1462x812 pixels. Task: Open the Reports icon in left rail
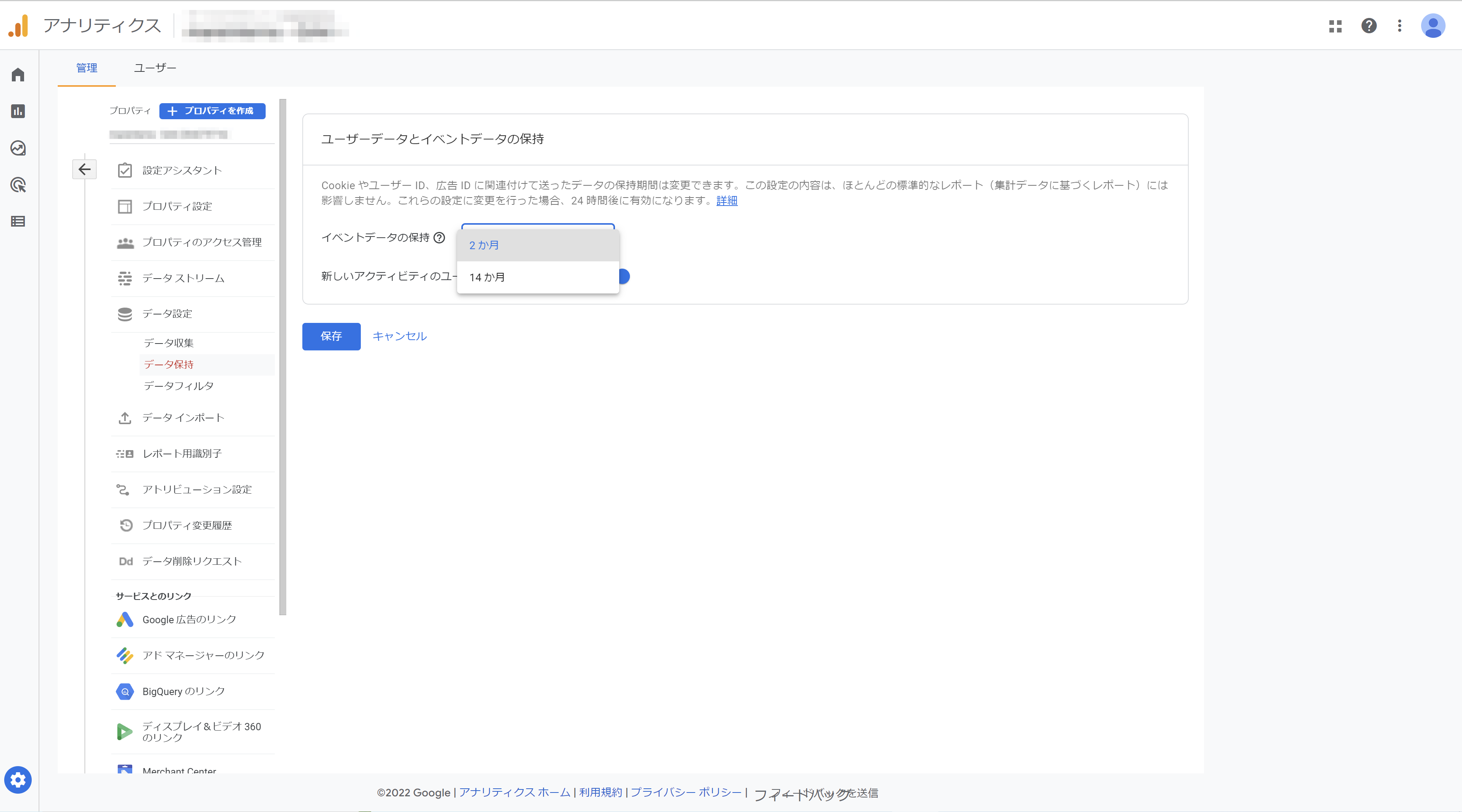tap(18, 111)
